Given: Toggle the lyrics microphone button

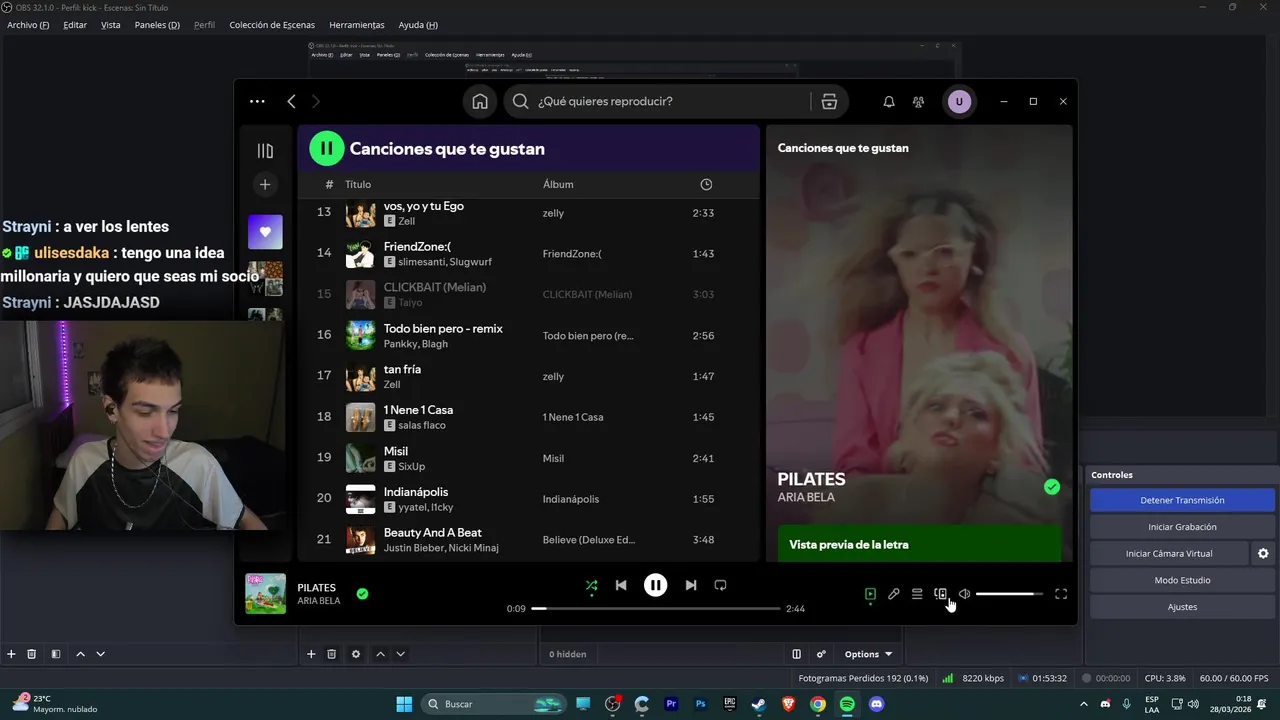Looking at the screenshot, I should pos(894,594).
